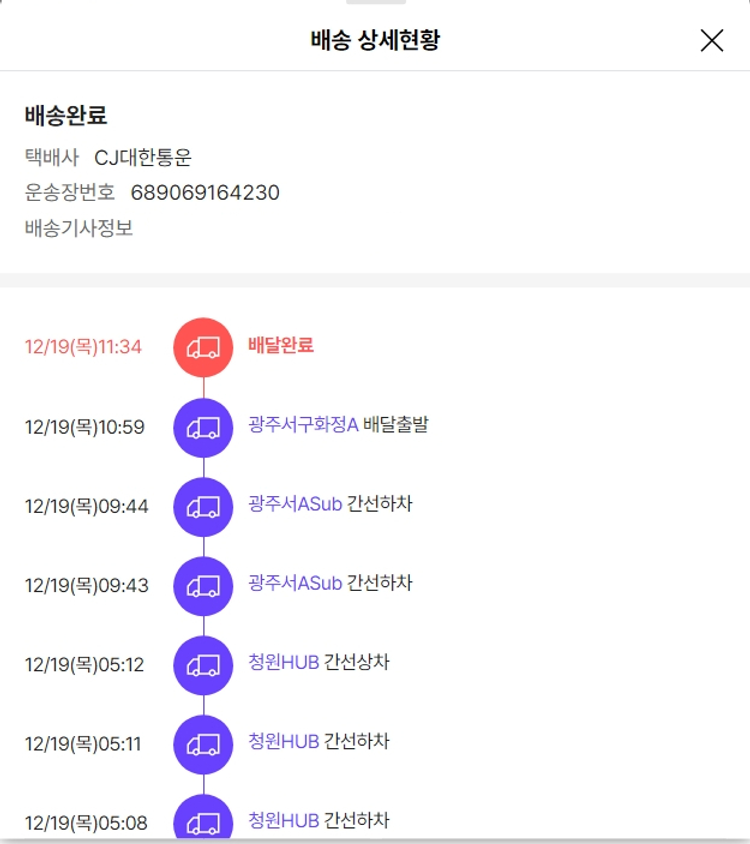Open the 청원HUB link at 05:11
Image resolution: width=750 pixels, height=844 pixels.
(x=284, y=742)
